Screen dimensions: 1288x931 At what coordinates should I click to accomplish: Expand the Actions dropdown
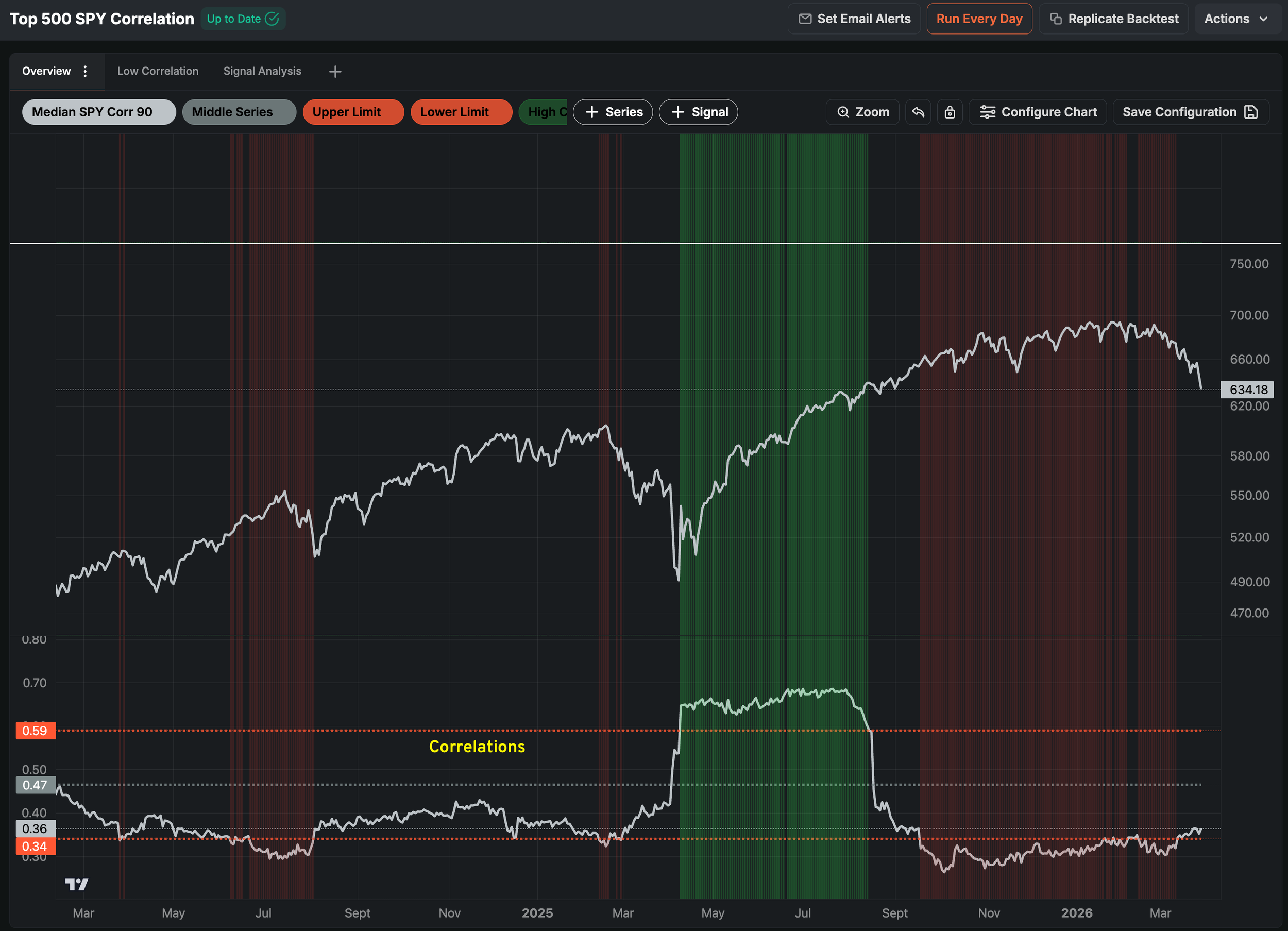pyautogui.click(x=1236, y=19)
